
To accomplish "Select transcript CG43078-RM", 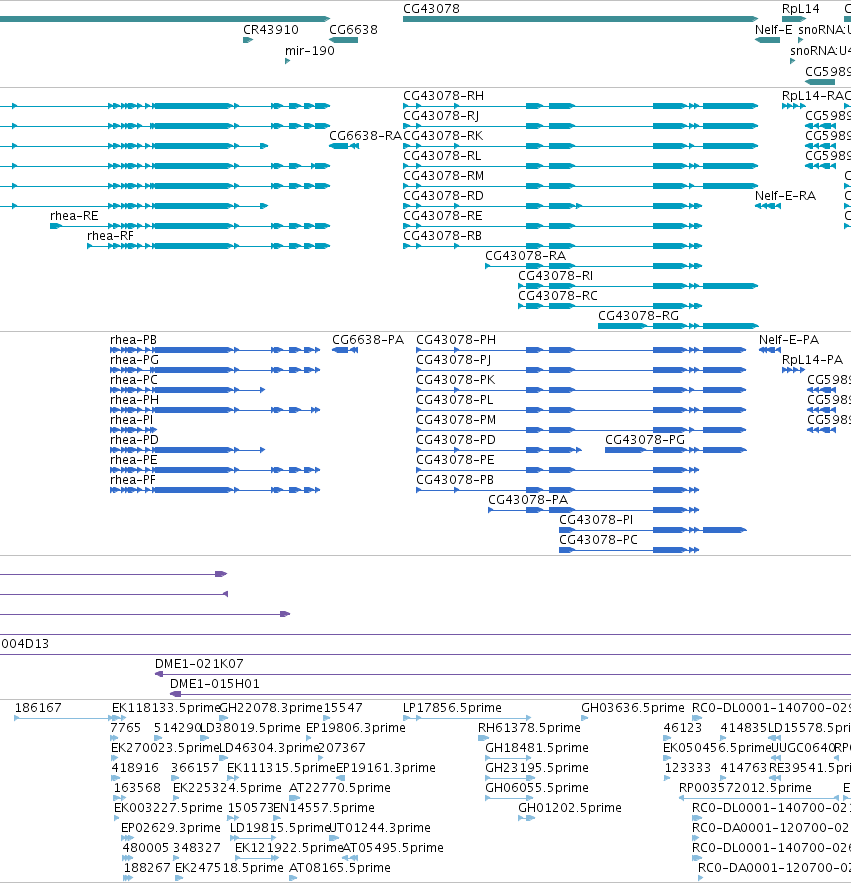I will pos(580,186).
